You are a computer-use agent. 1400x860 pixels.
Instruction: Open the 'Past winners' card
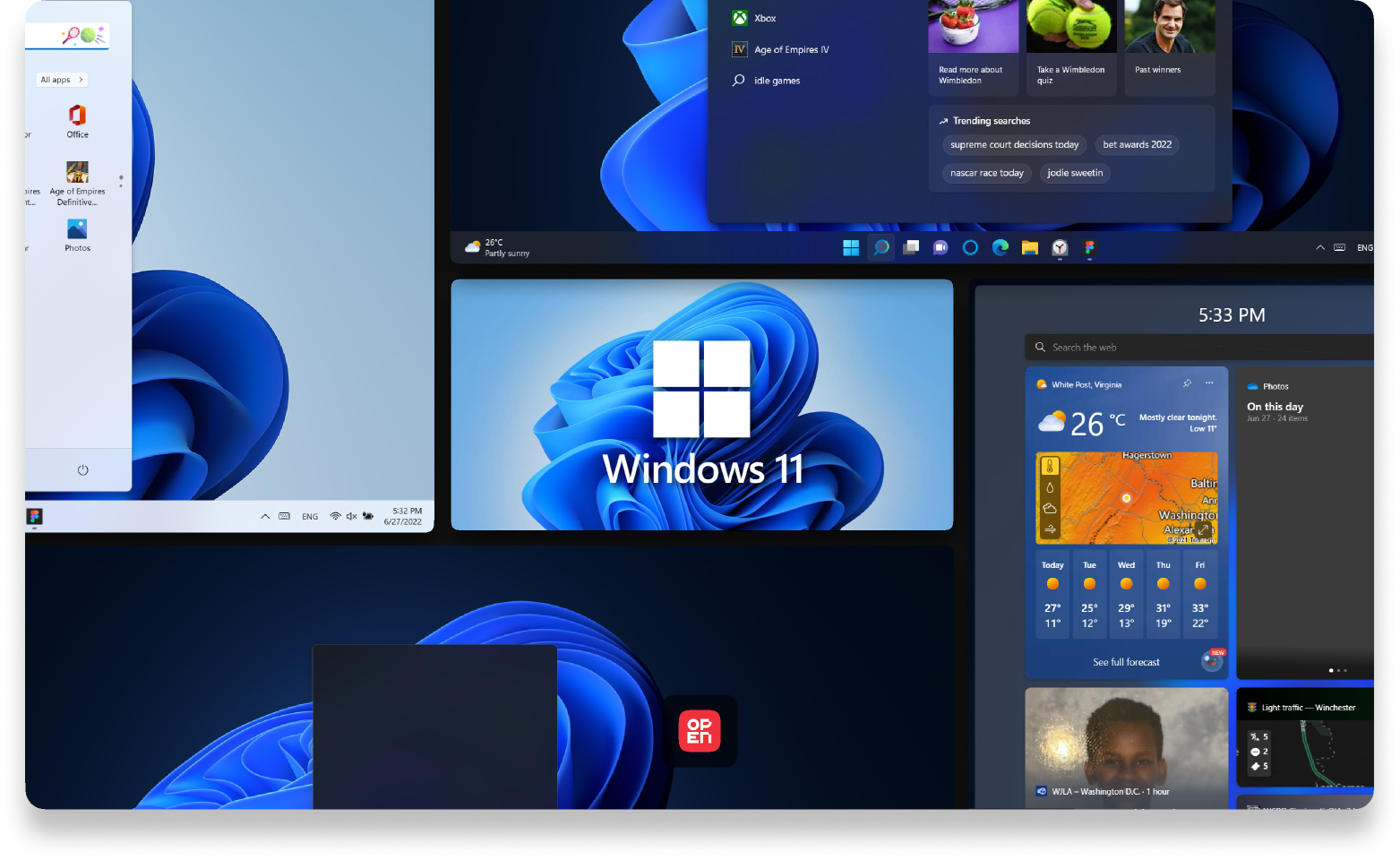pyautogui.click(x=1170, y=47)
